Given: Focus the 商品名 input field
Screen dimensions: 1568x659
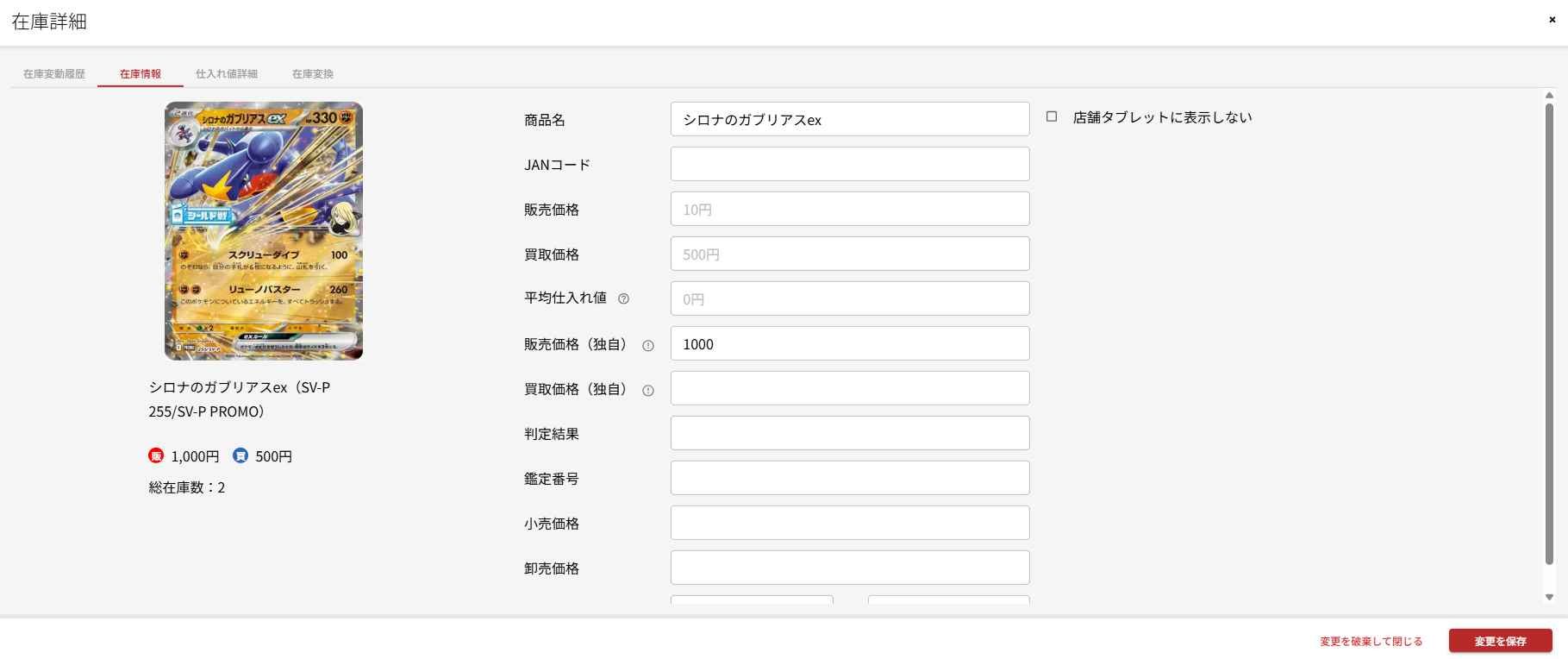Looking at the screenshot, I should pos(850,119).
